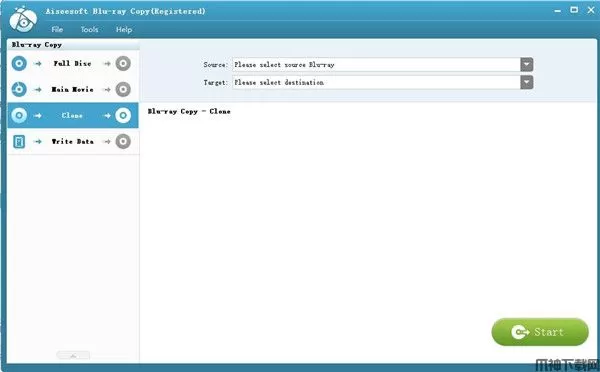Screen dimensions: 600x372
Task: Click the Clone target disc icon
Action: click(x=123, y=115)
